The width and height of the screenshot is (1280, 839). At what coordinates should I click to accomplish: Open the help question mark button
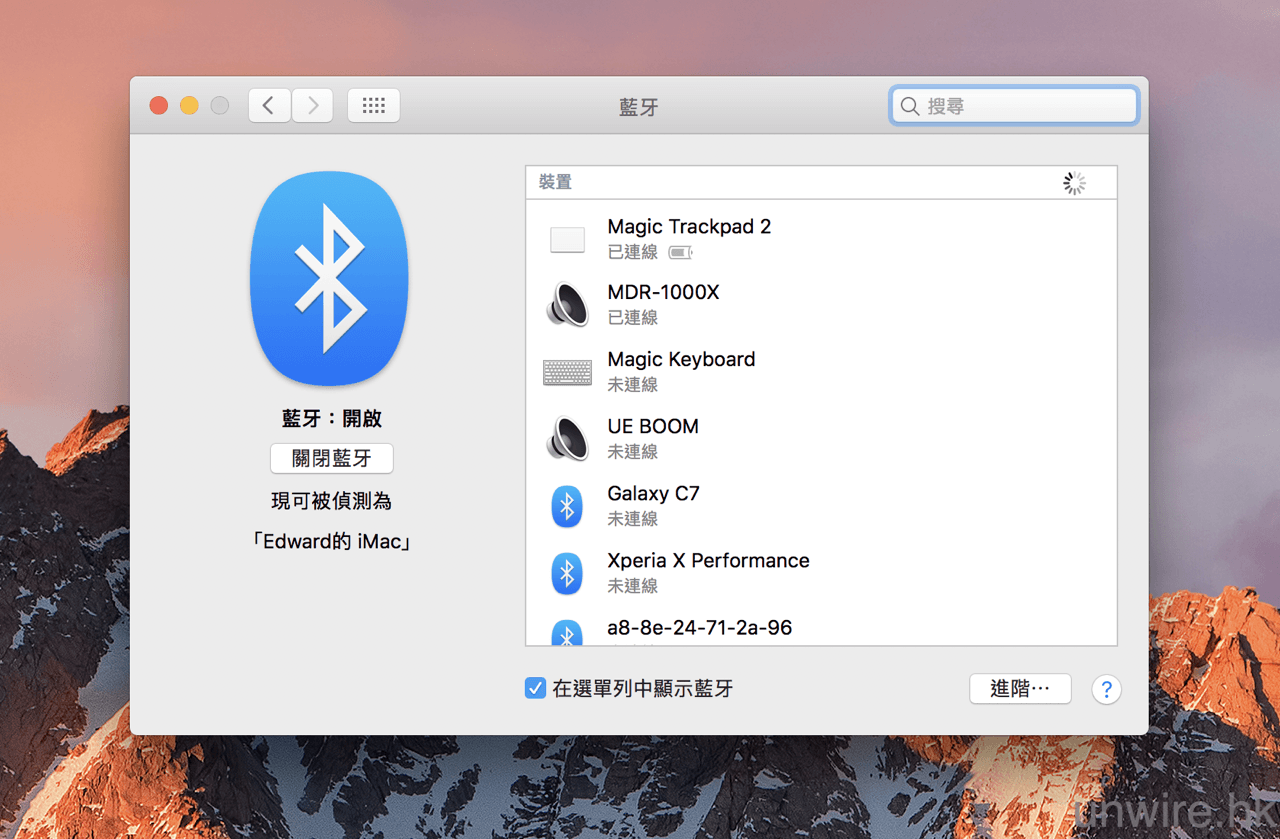coord(1106,689)
